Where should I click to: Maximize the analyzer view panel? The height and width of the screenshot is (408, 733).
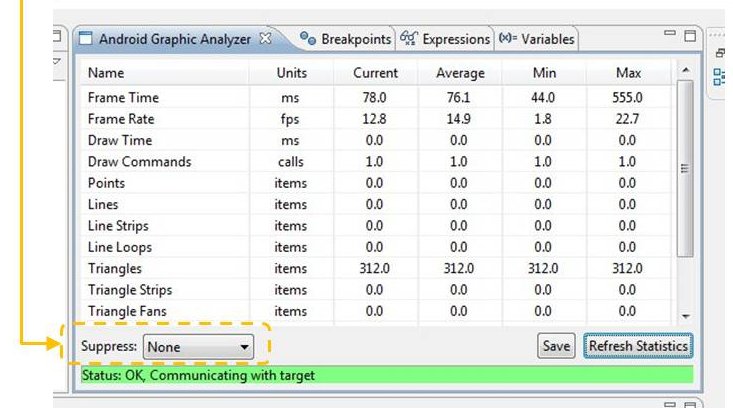coord(690,36)
